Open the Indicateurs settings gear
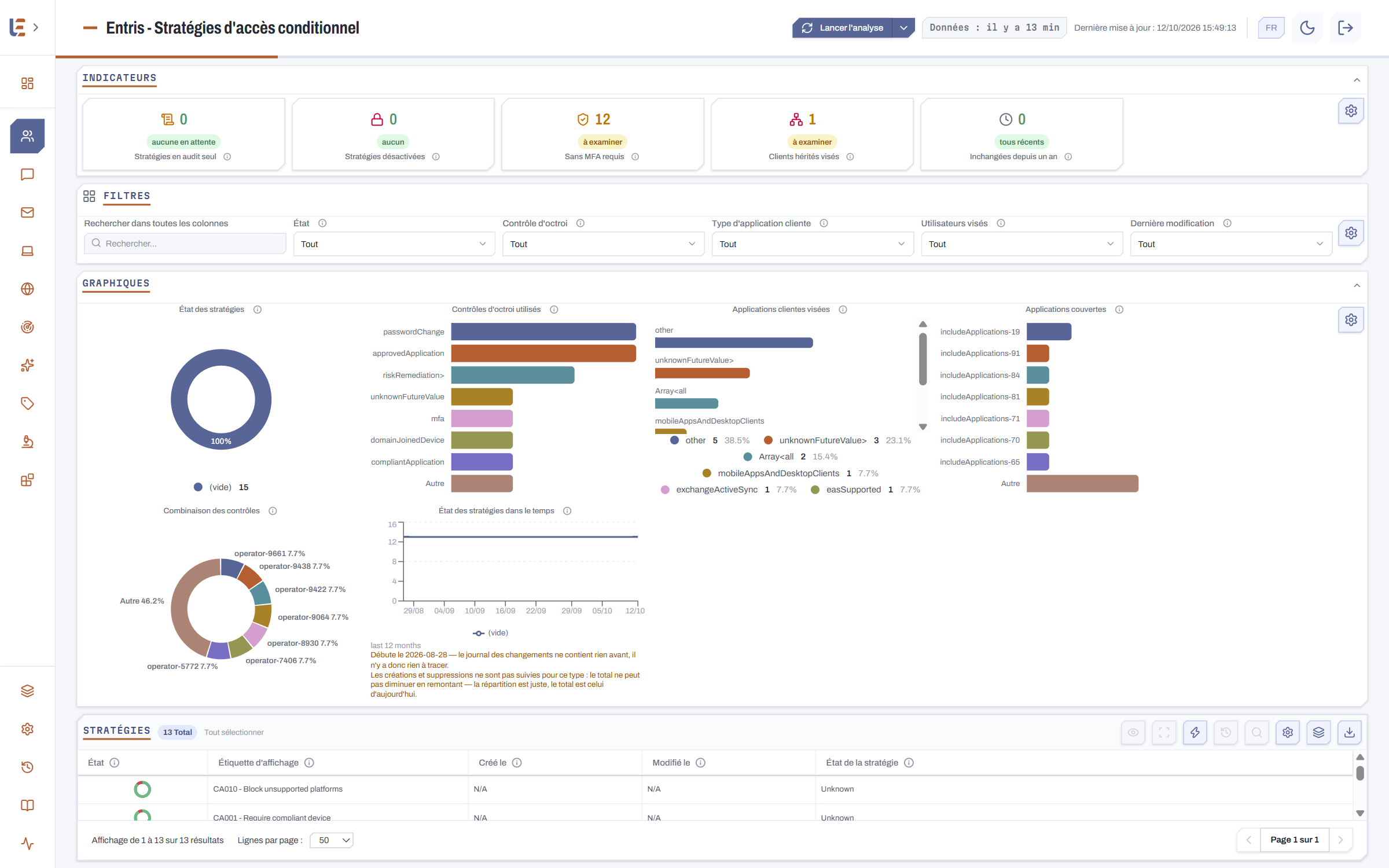Image resolution: width=1389 pixels, height=868 pixels. click(1351, 111)
